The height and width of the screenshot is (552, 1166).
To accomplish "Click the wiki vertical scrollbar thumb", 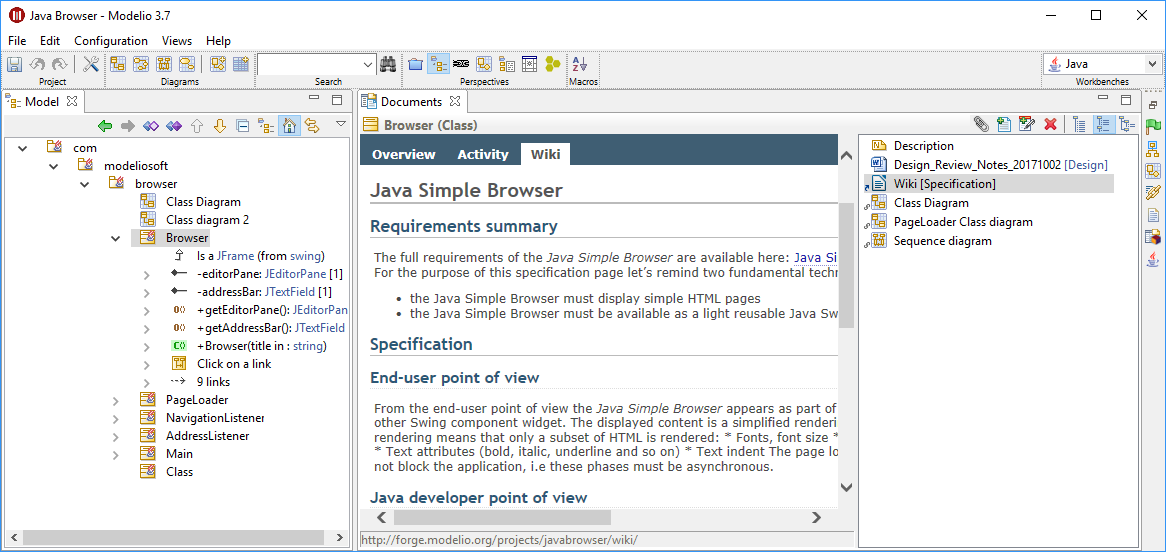I will click(845, 266).
